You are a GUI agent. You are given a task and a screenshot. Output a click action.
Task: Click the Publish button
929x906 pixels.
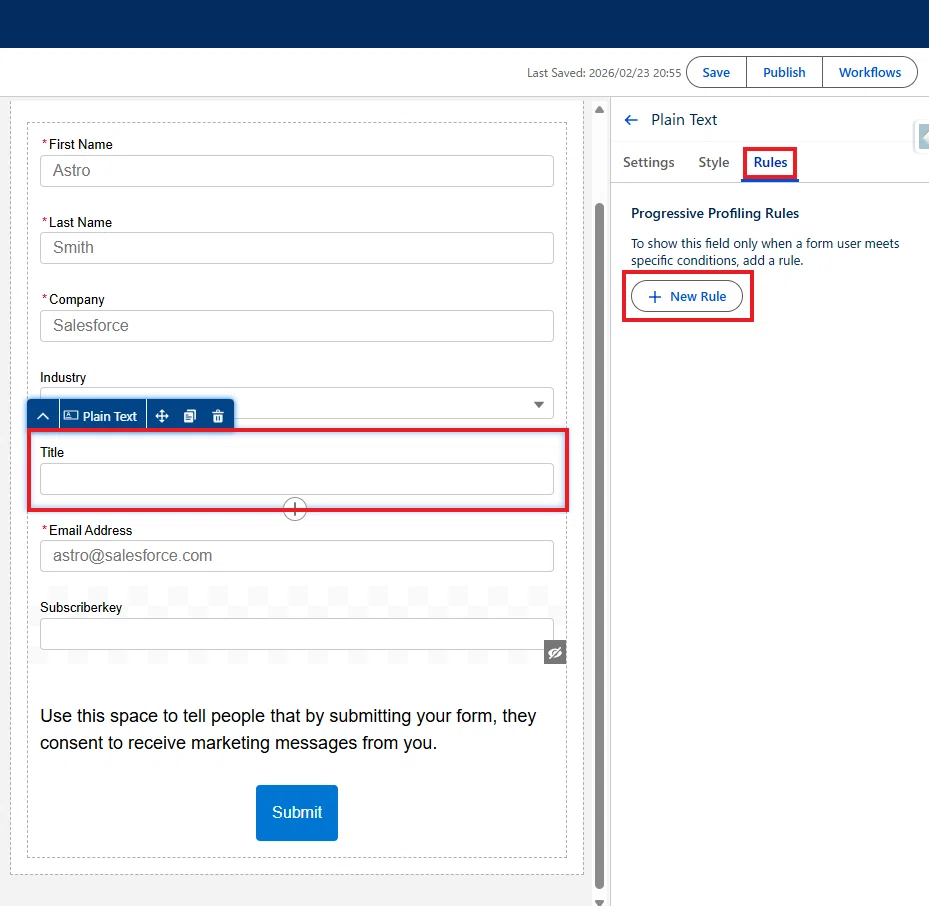(x=784, y=72)
